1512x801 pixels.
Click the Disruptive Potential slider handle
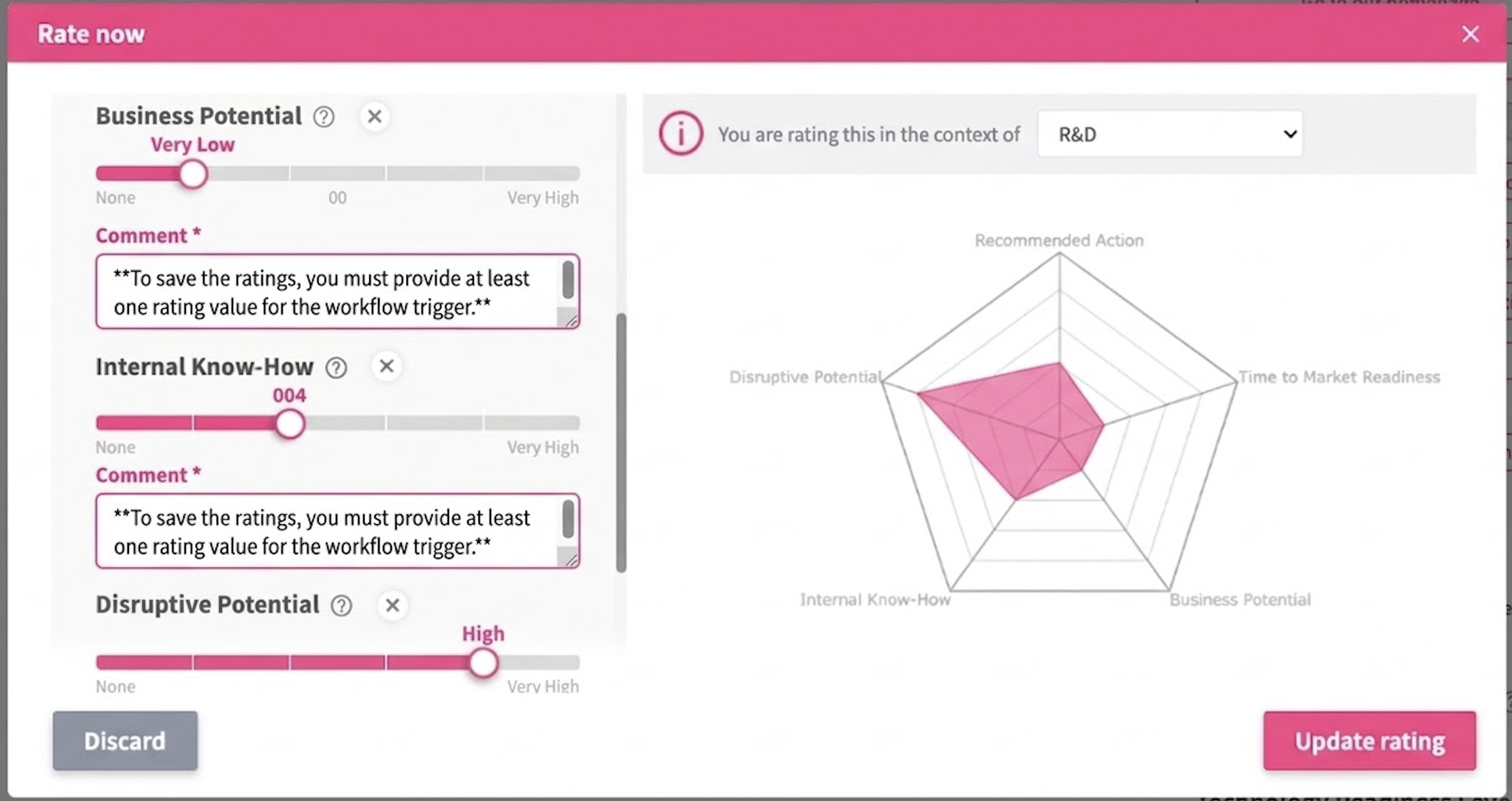(483, 664)
